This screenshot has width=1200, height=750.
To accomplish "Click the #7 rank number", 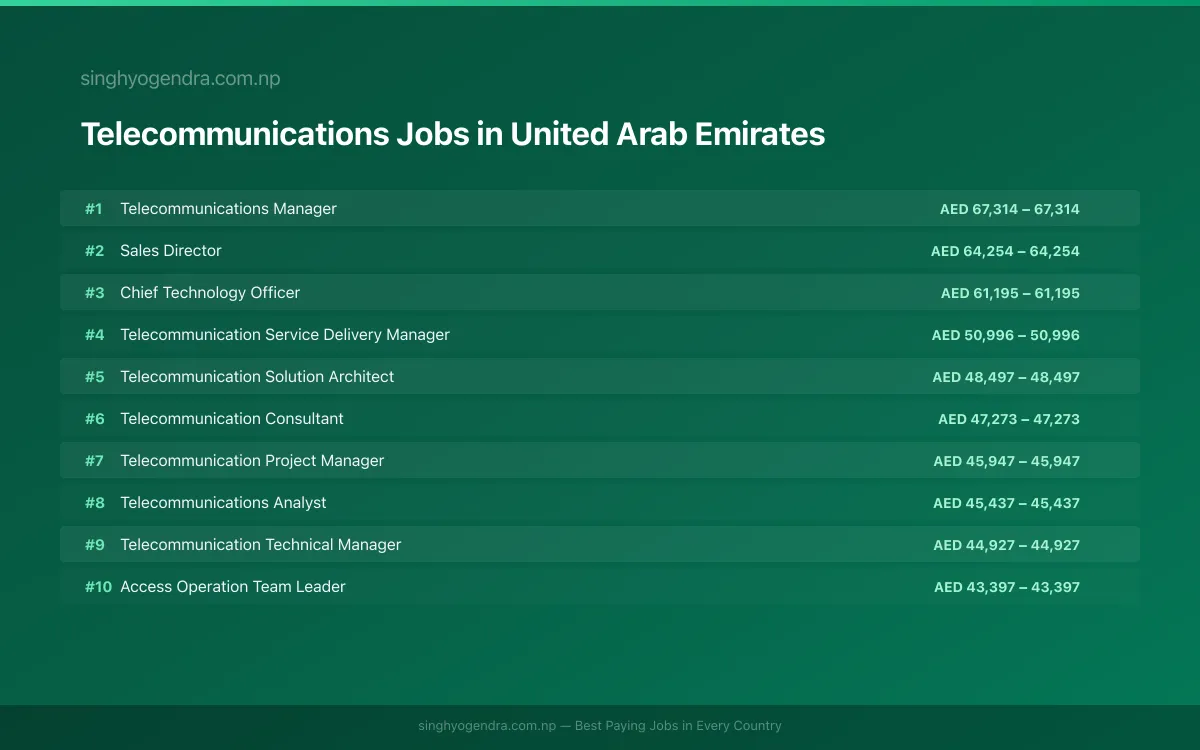I will pos(95,461).
